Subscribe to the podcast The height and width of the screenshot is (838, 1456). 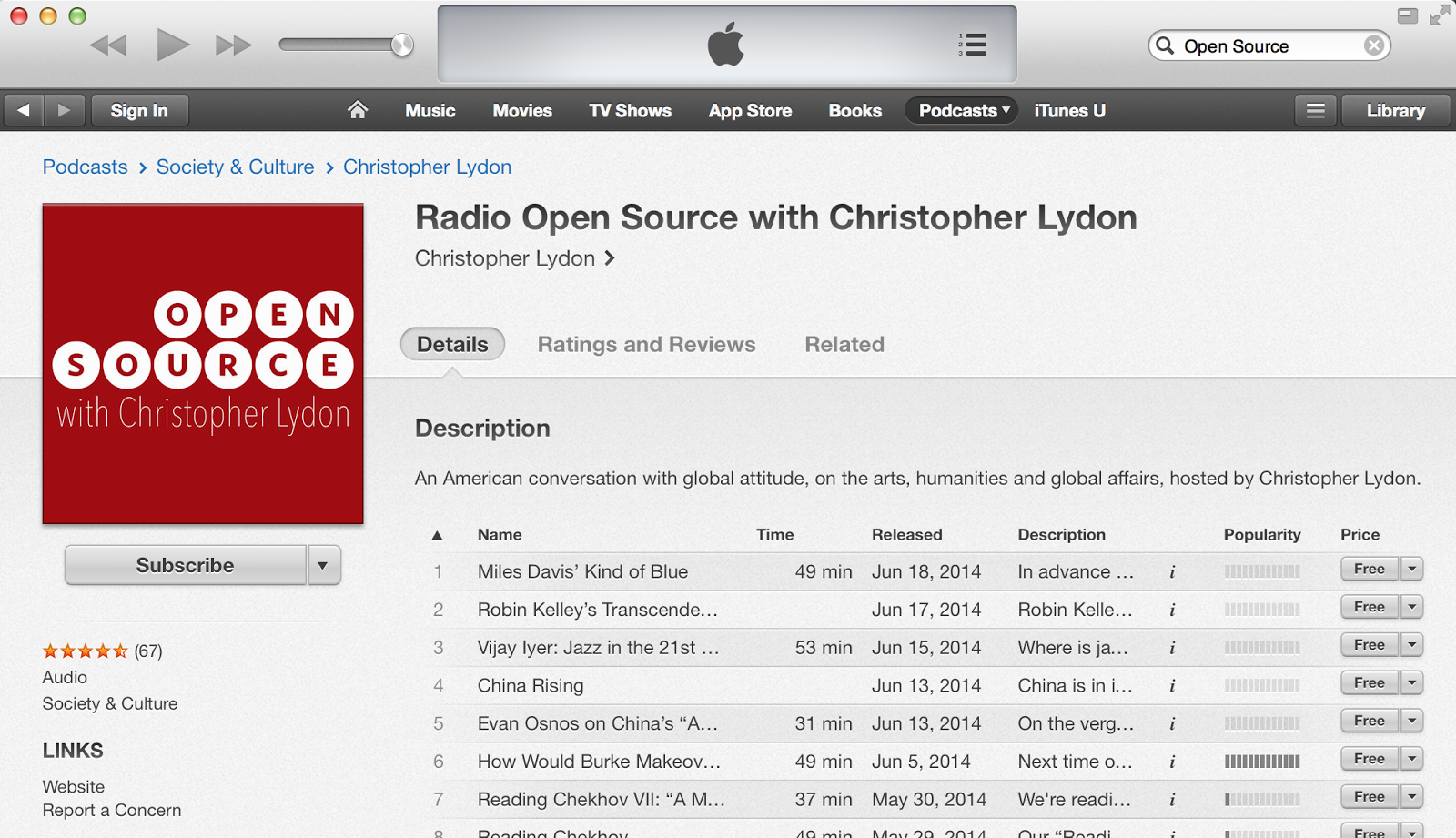[x=186, y=565]
